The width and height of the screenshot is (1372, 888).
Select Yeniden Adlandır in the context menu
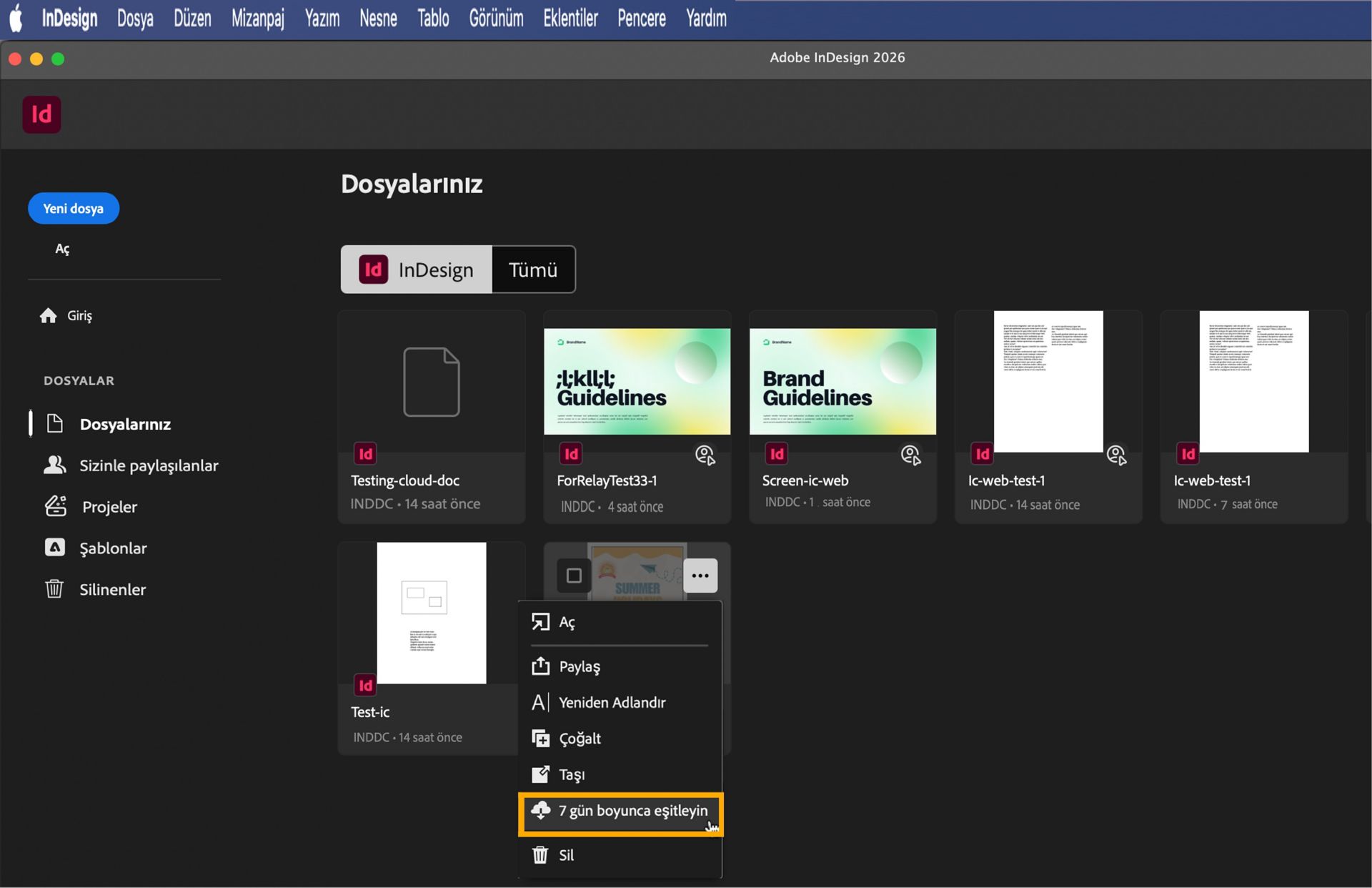pos(611,702)
